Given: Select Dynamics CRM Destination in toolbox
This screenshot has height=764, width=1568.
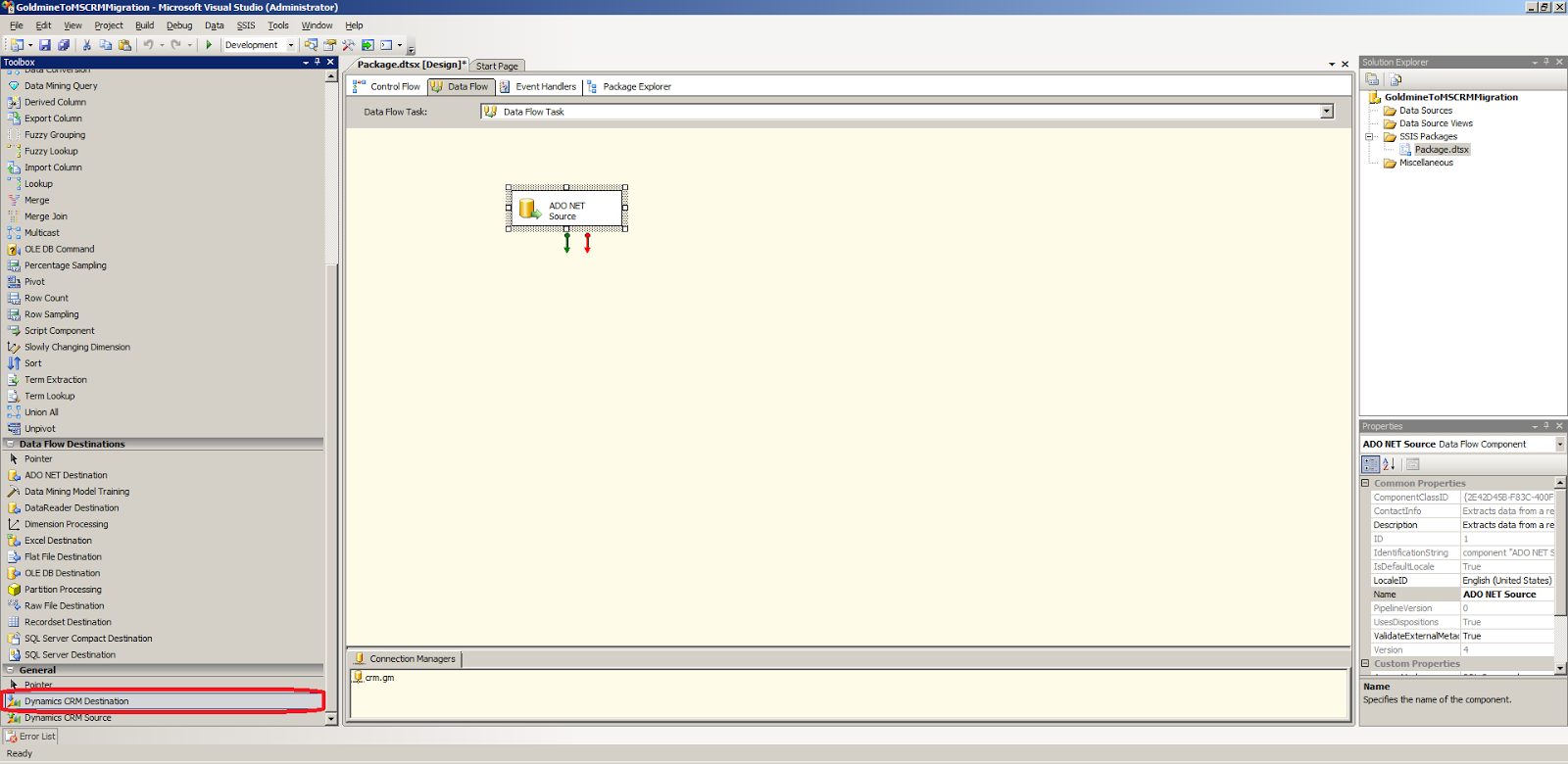Looking at the screenshot, I should point(76,701).
